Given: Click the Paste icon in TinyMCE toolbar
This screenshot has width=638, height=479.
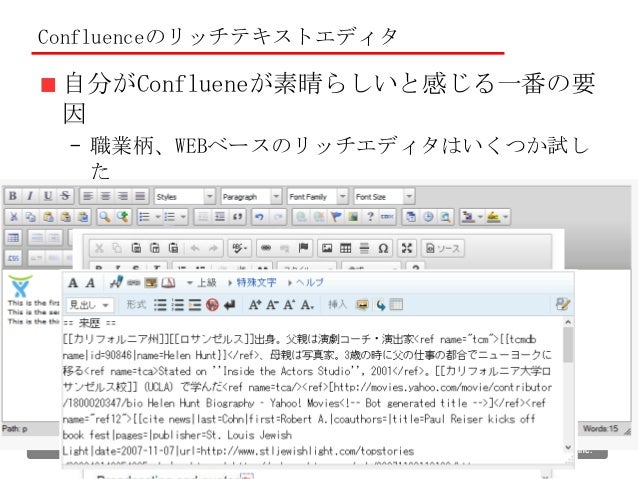Looking at the screenshot, I should click(x=48, y=217).
